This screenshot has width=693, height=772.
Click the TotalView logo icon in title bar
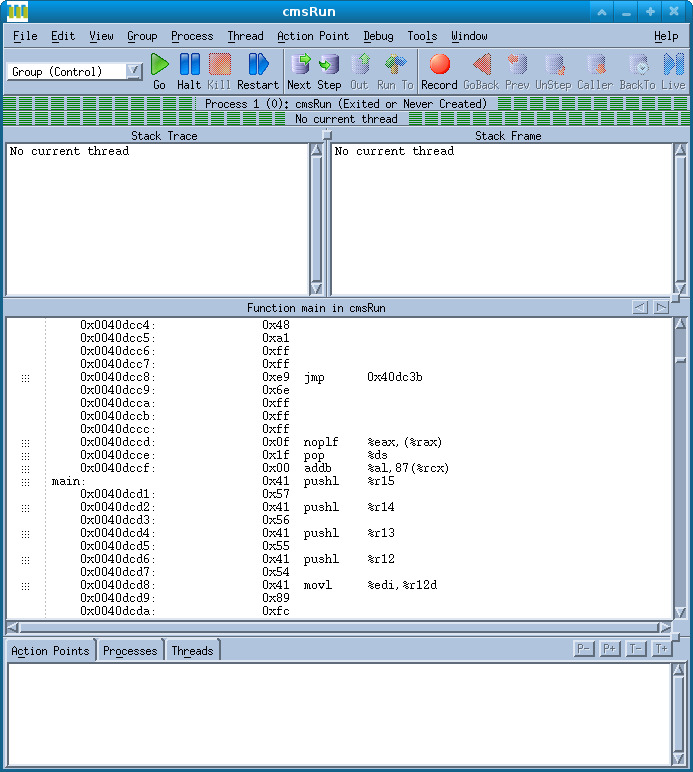(x=17, y=11)
